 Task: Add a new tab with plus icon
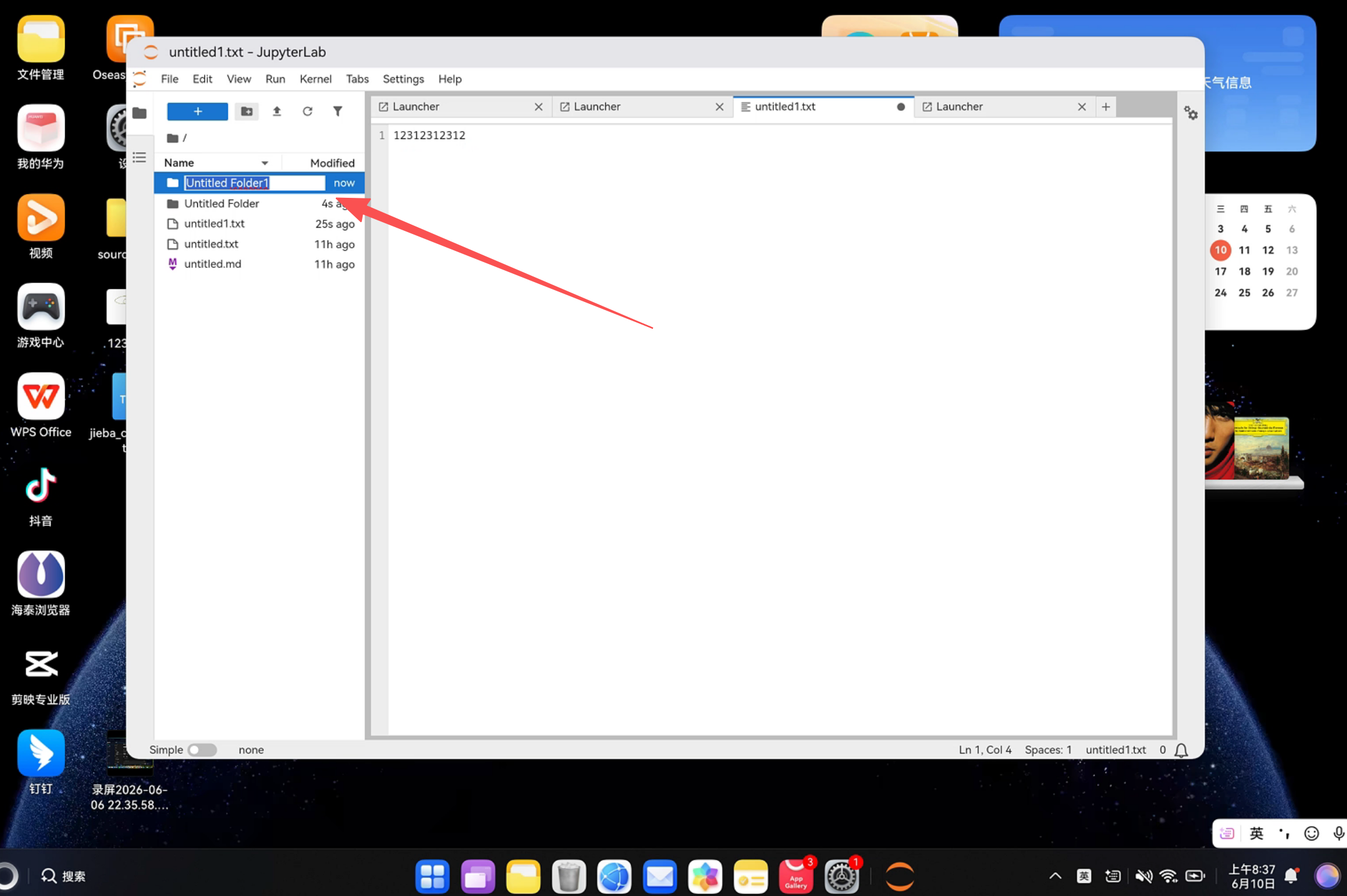point(1105,107)
